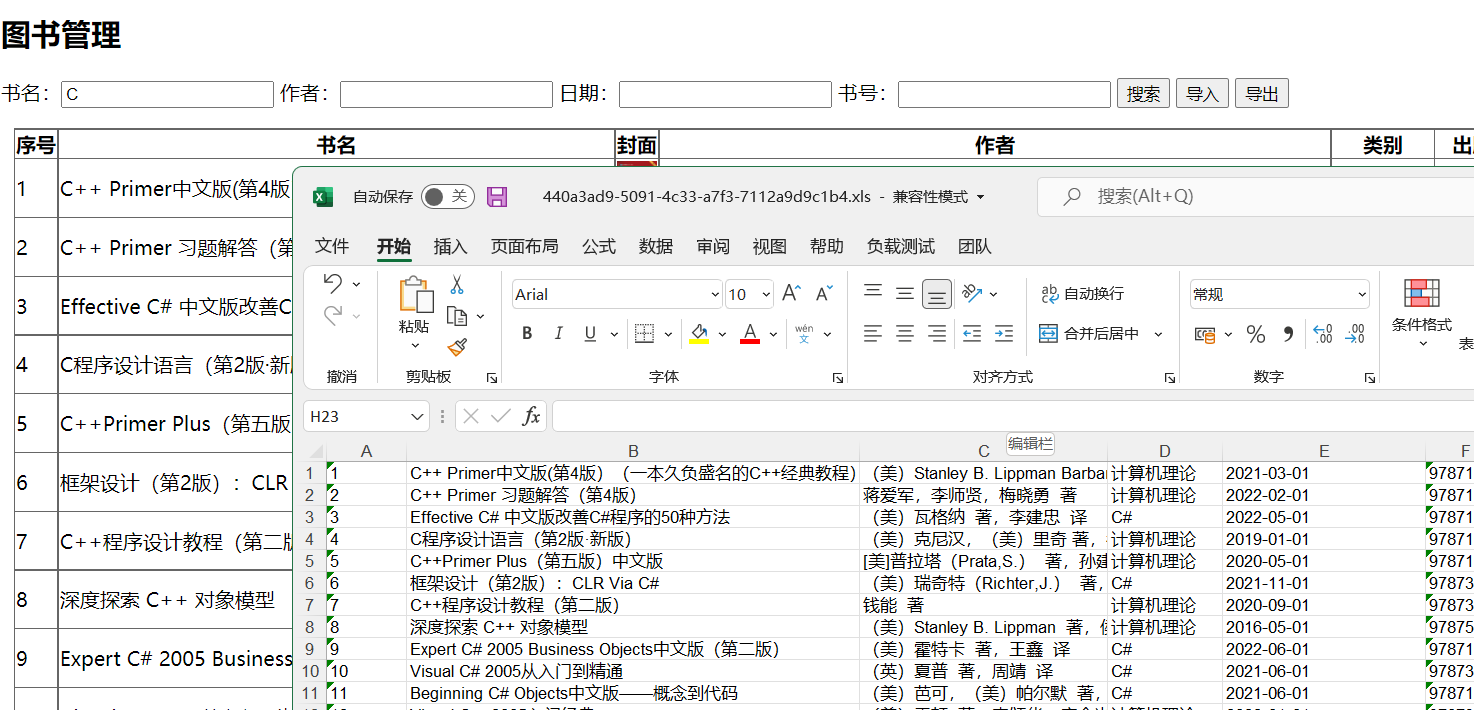Open the font size 10 dropdown
1474x710 pixels.
pyautogui.click(x=767, y=294)
